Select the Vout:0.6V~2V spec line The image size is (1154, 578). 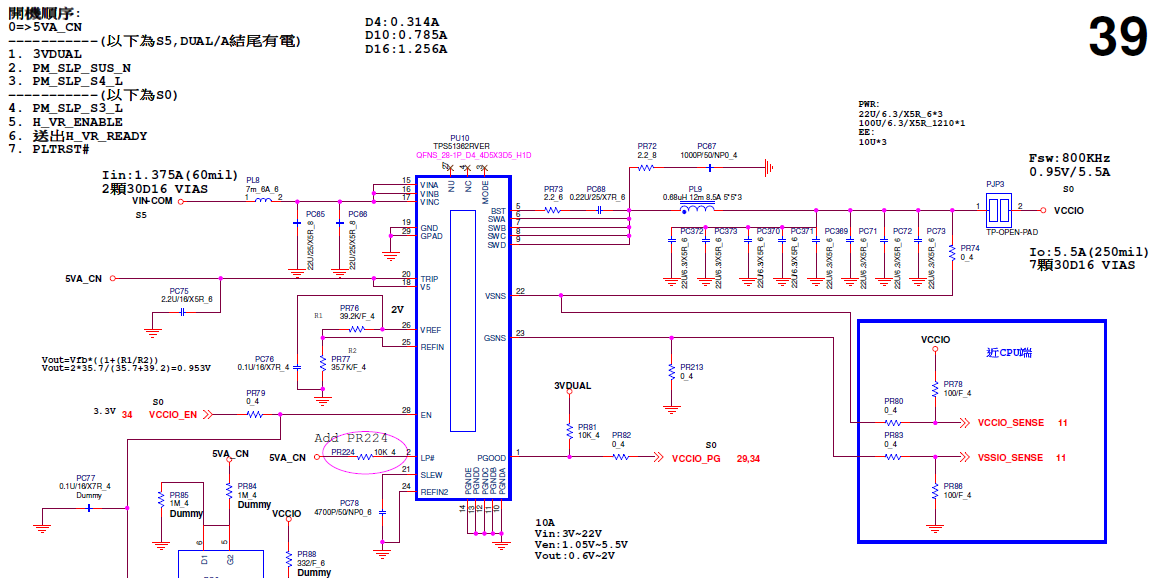pyautogui.click(x=575, y=556)
